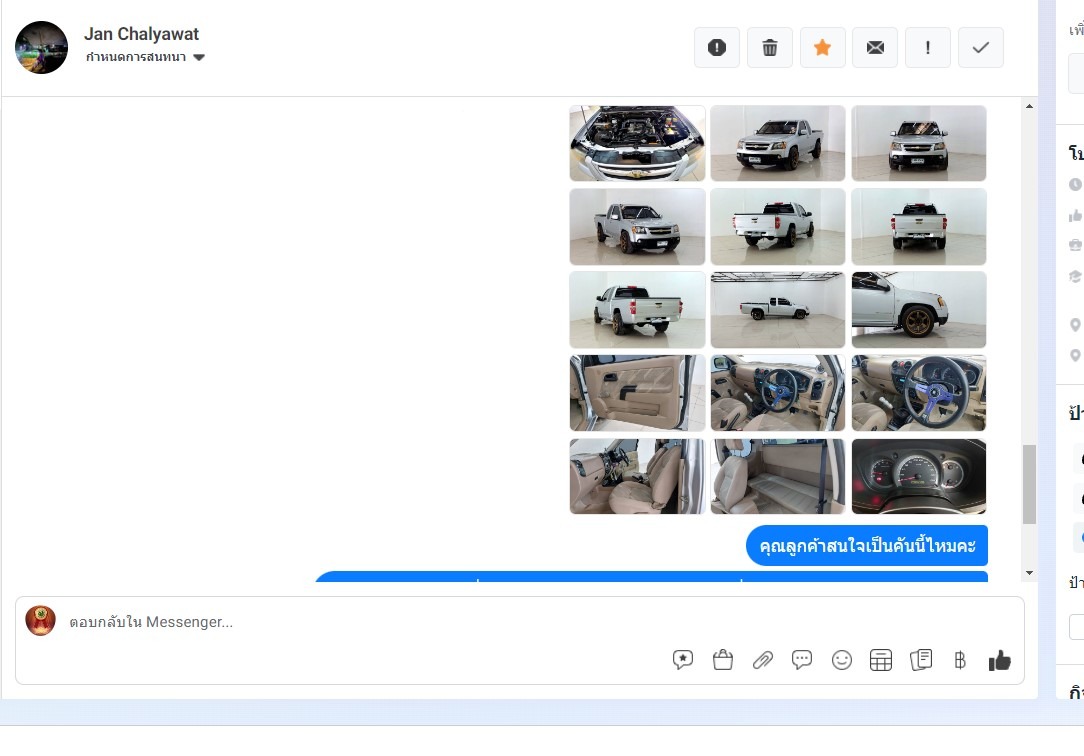This screenshot has width=1084, height=756.
Task: Attach a file with the paperclip icon
Action: tap(763, 660)
